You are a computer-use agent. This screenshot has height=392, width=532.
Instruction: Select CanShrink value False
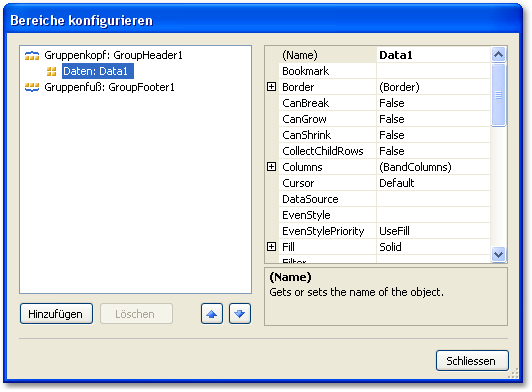(433, 135)
